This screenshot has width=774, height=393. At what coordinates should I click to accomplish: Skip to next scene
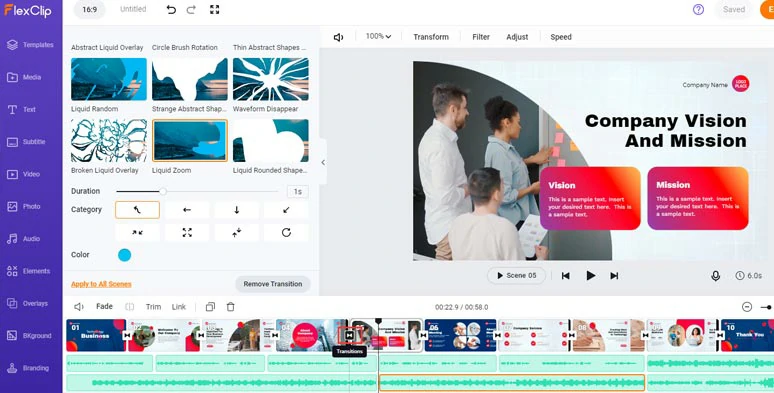(614, 276)
